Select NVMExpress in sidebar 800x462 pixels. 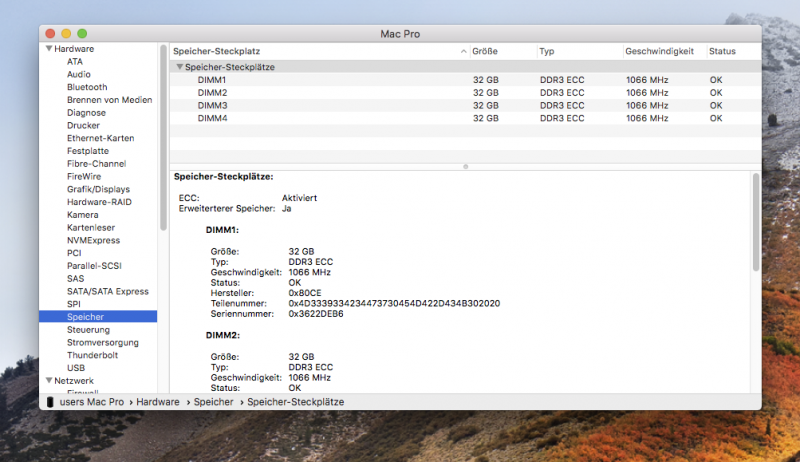pyautogui.click(x=93, y=240)
